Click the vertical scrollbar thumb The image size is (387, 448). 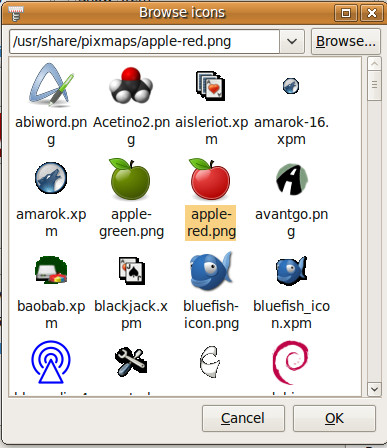point(374,85)
